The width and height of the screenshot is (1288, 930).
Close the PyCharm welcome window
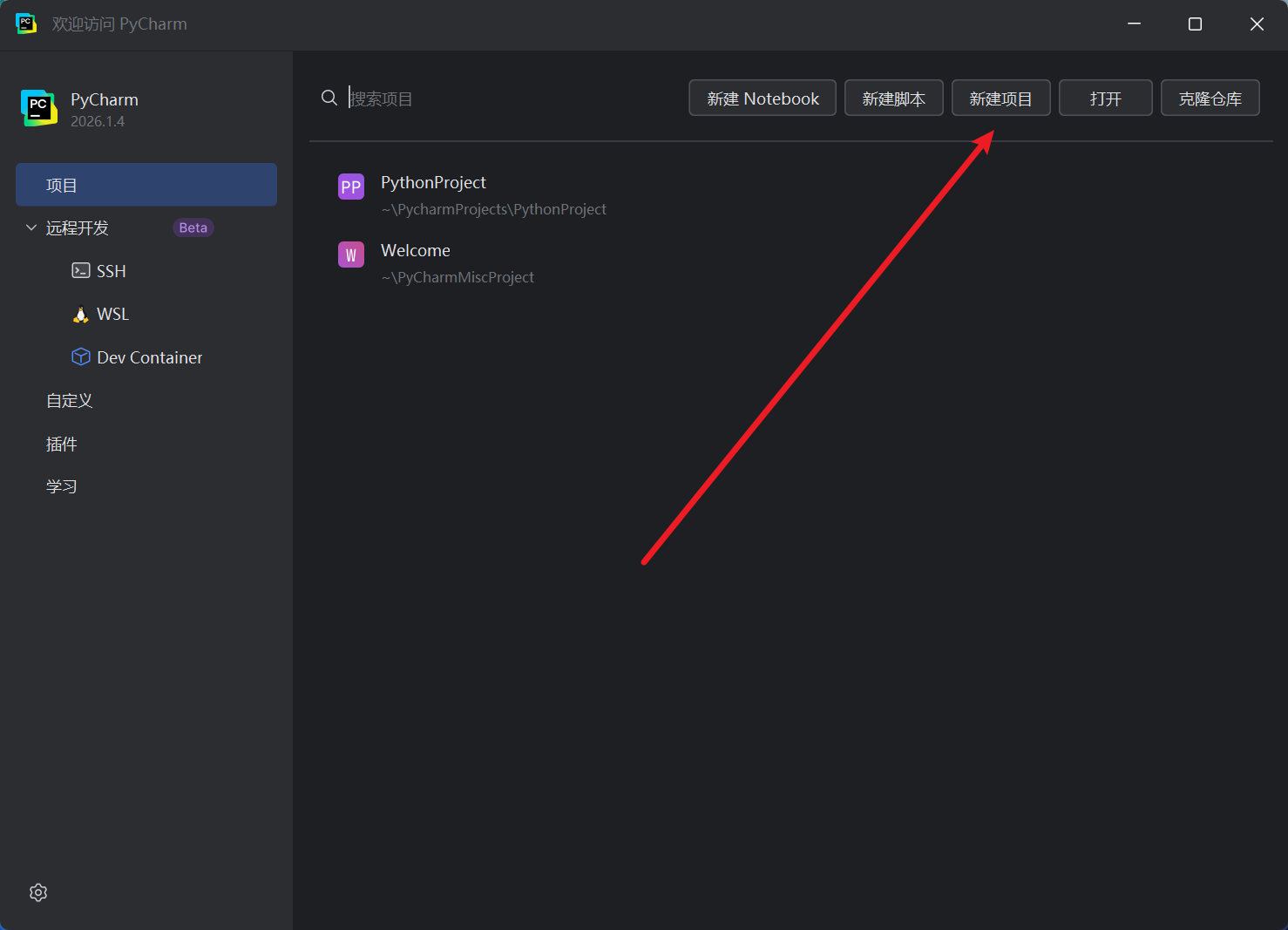[x=1257, y=24]
